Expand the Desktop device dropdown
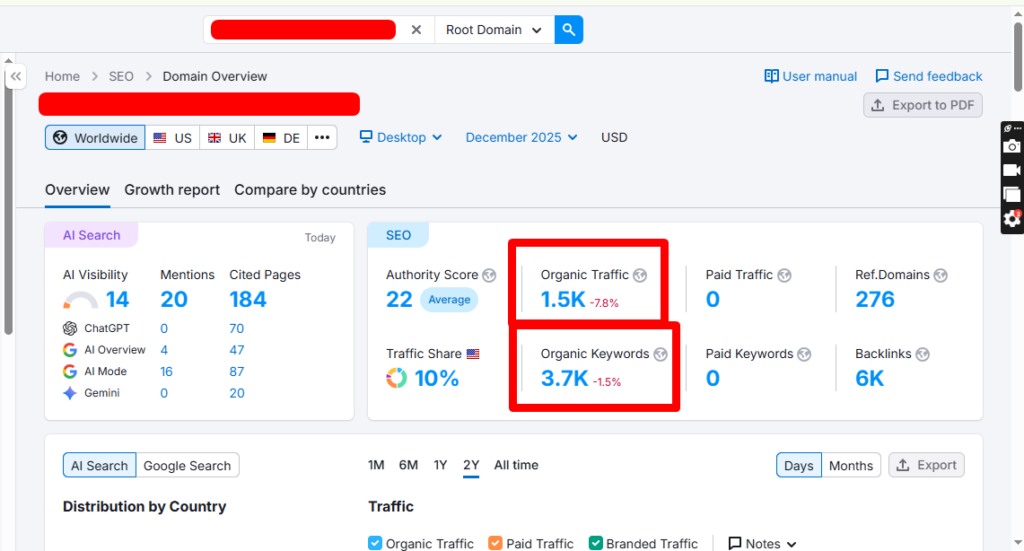 [x=401, y=138]
